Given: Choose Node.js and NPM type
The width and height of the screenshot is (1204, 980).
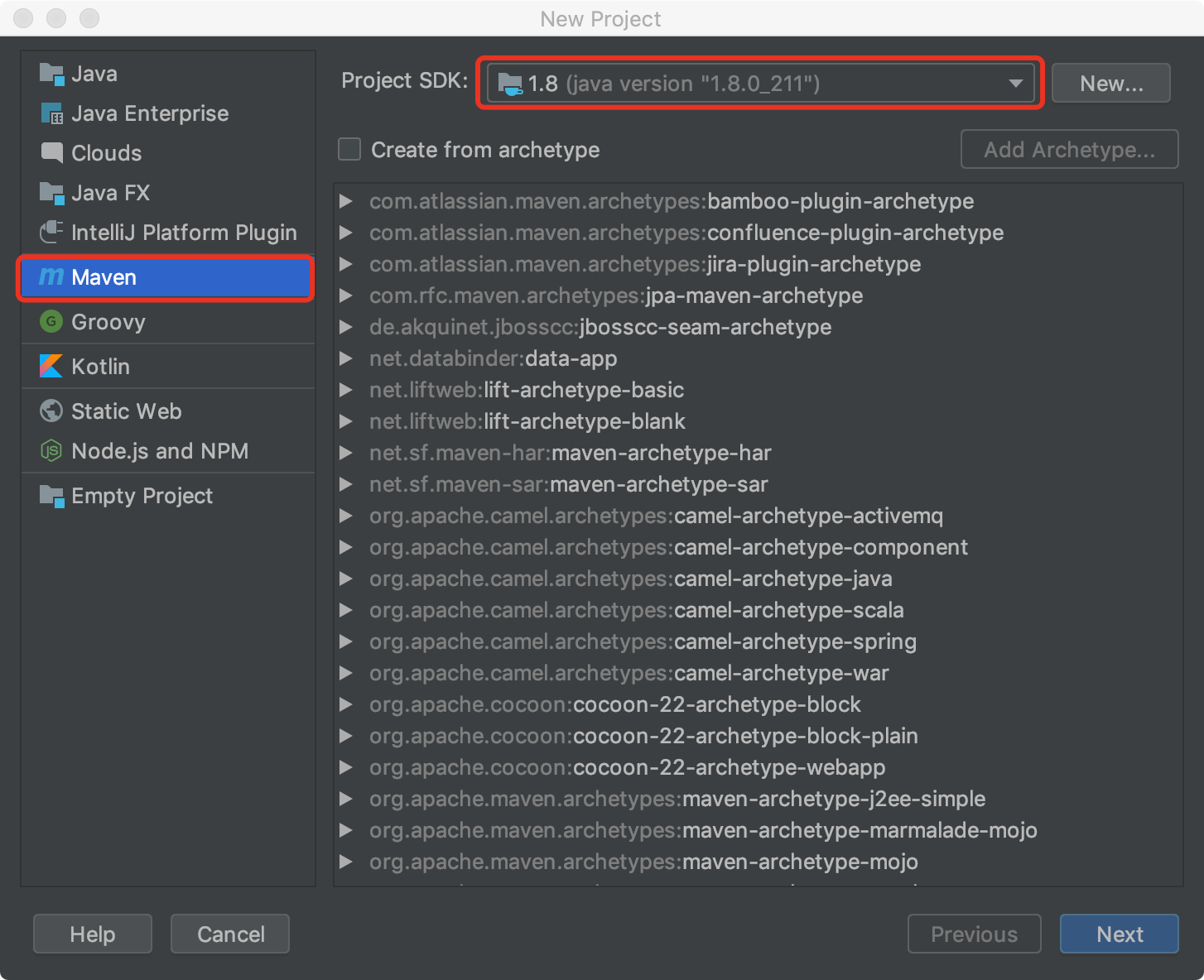Looking at the screenshot, I should click(x=168, y=451).
